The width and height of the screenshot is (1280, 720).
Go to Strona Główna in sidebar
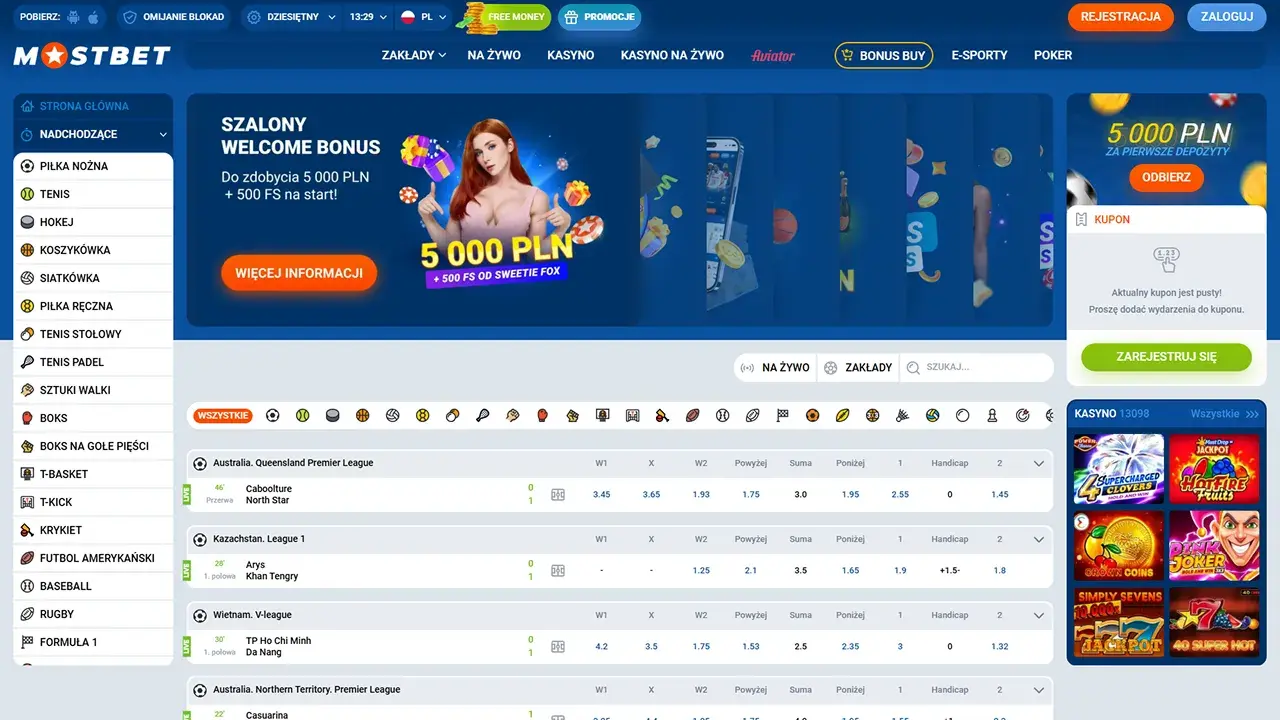(x=93, y=106)
